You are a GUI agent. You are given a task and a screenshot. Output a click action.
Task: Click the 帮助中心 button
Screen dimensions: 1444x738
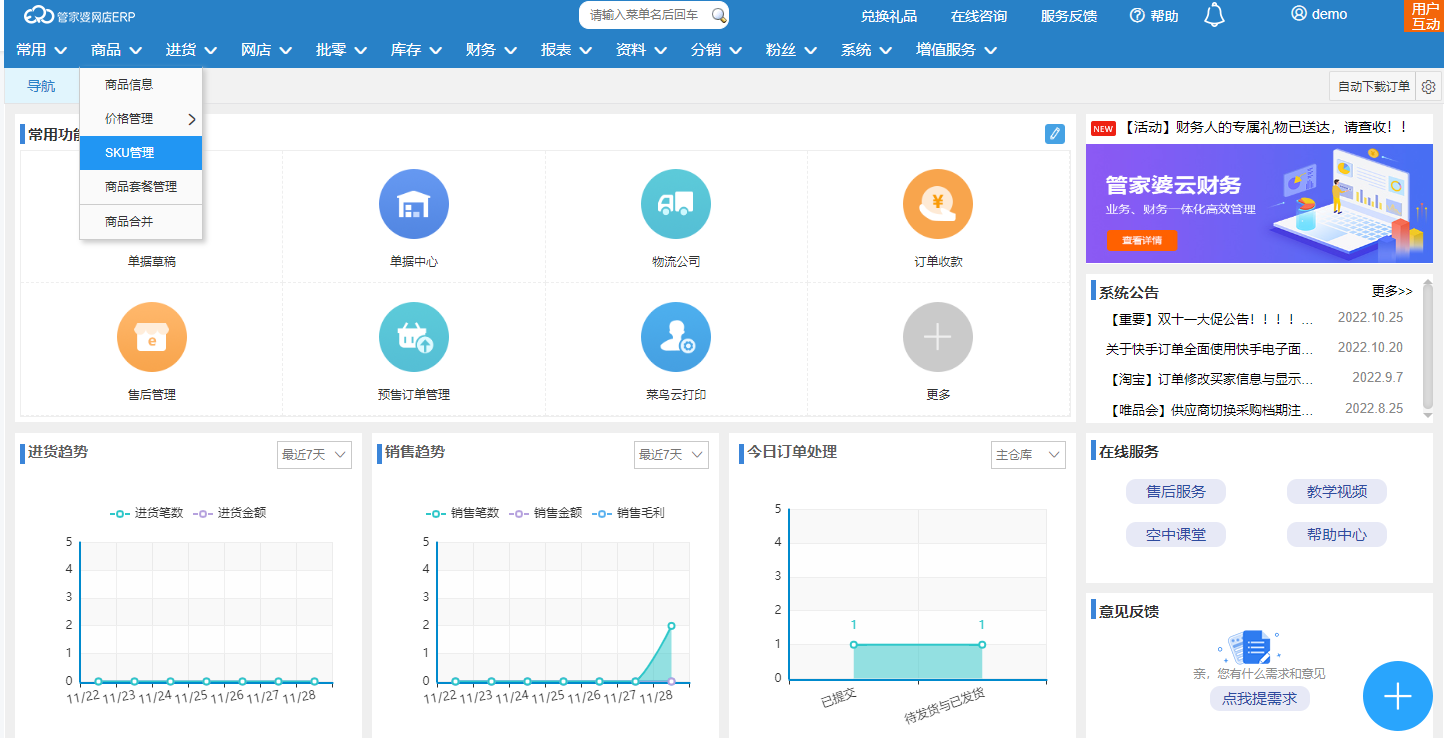click(x=1337, y=535)
